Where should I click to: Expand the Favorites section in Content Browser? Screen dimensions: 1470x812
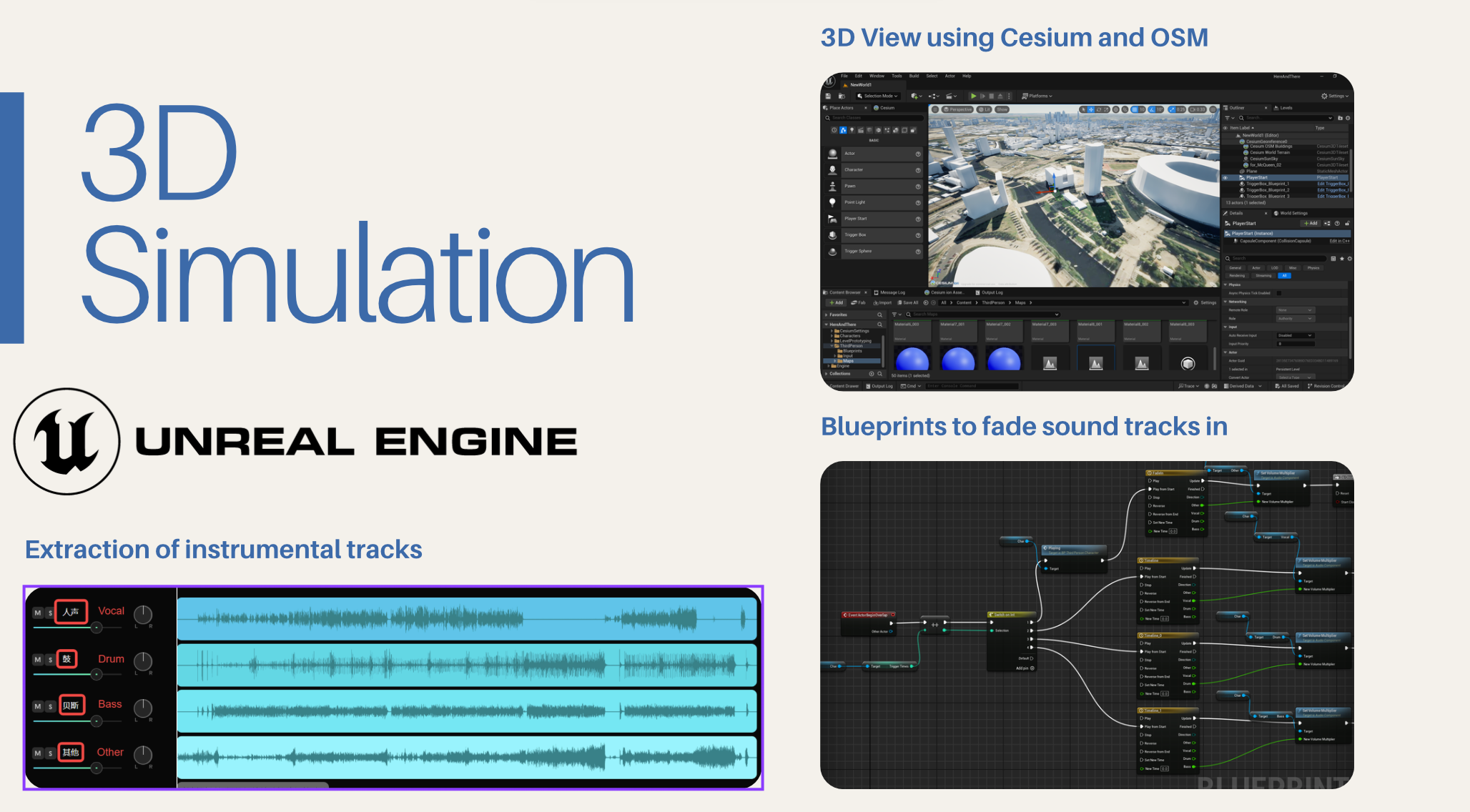pos(827,315)
